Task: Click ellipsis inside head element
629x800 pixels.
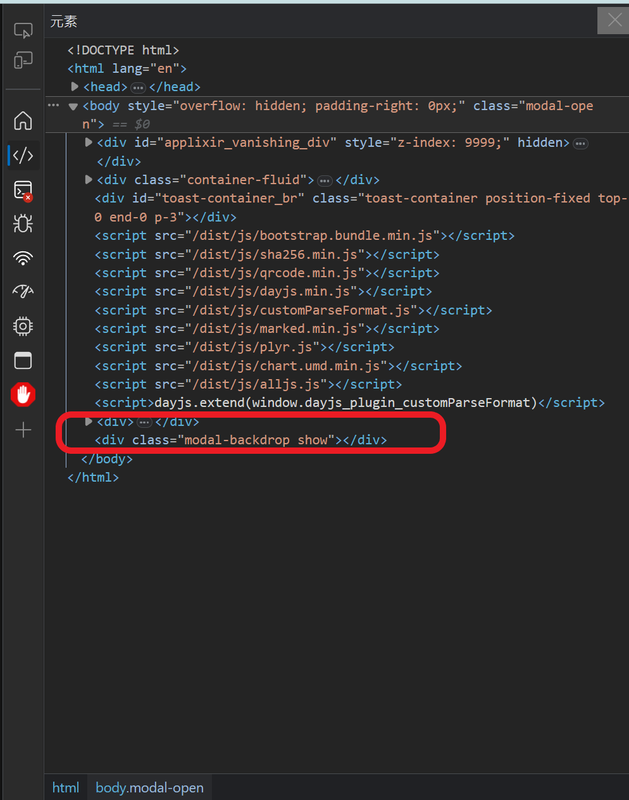Action: coord(138,88)
